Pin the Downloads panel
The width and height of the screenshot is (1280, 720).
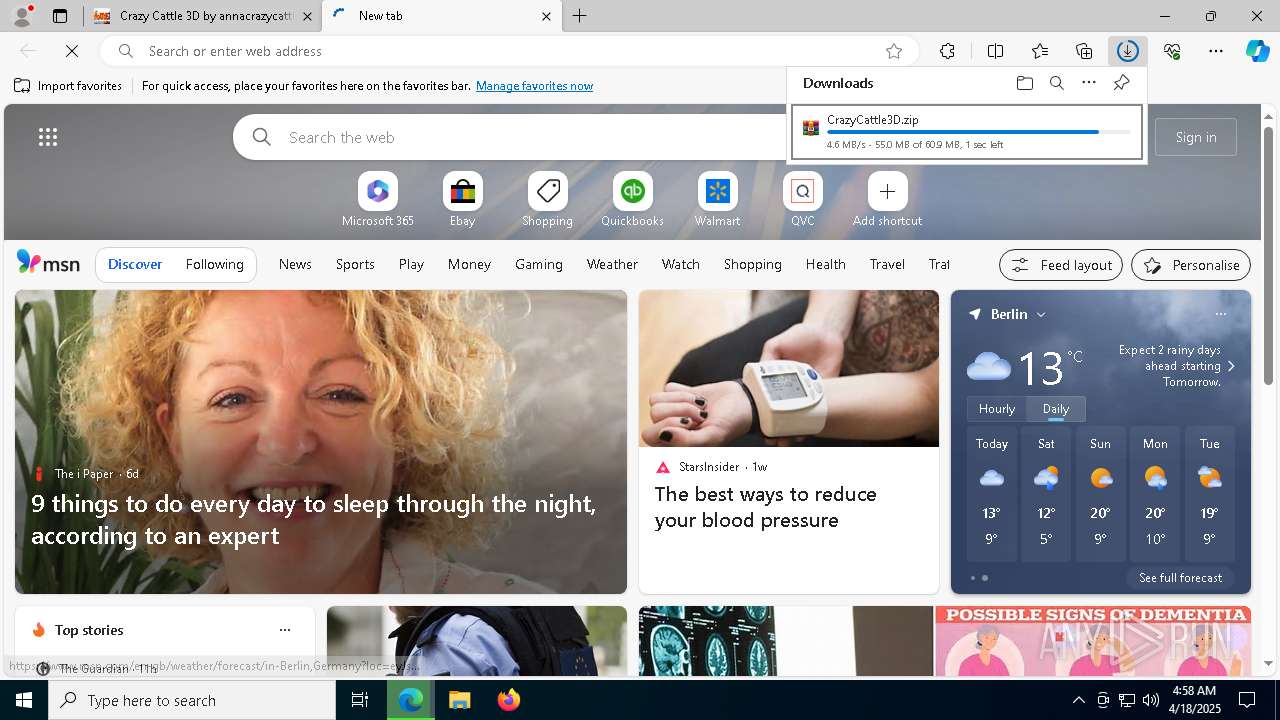click(x=1121, y=83)
